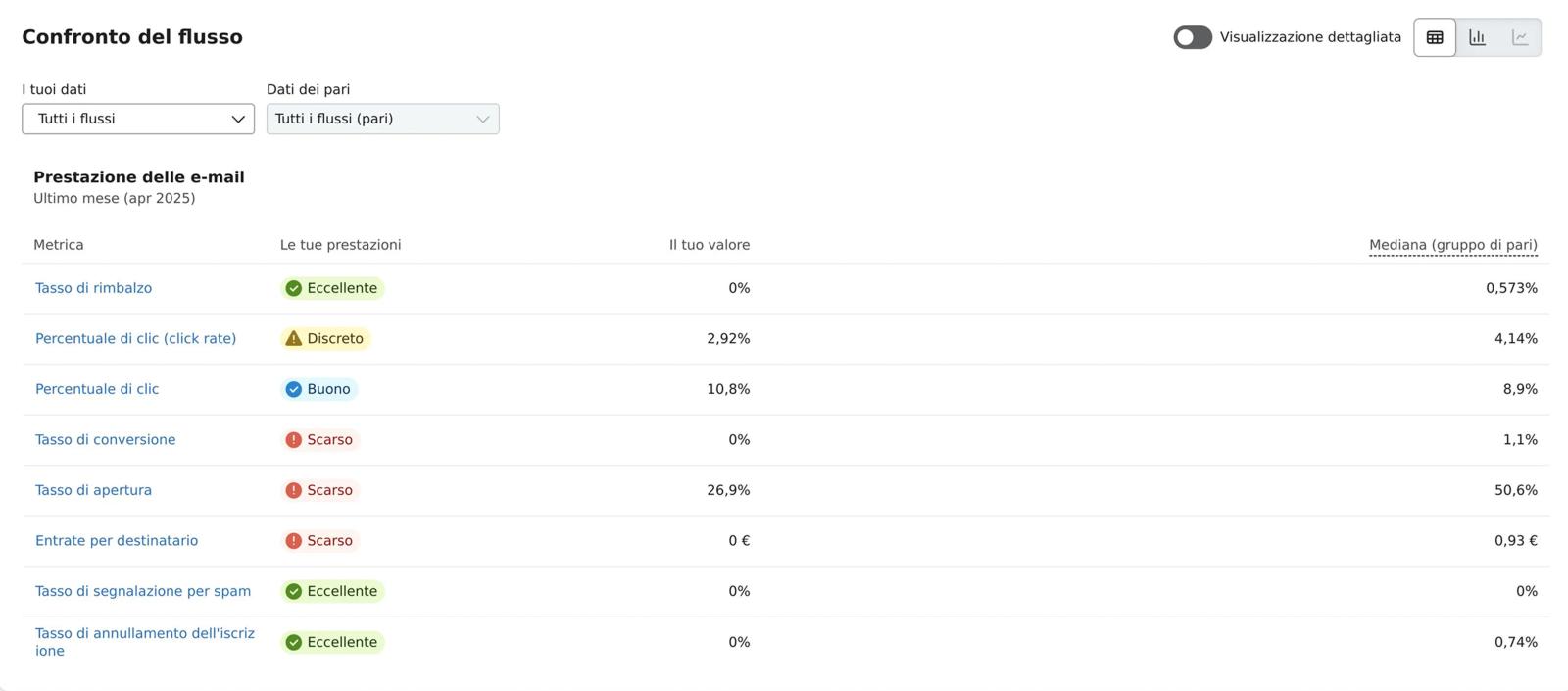Screen dimensions: 1568x691
Task: Switch to the bar chart view icon
Action: (1477, 37)
